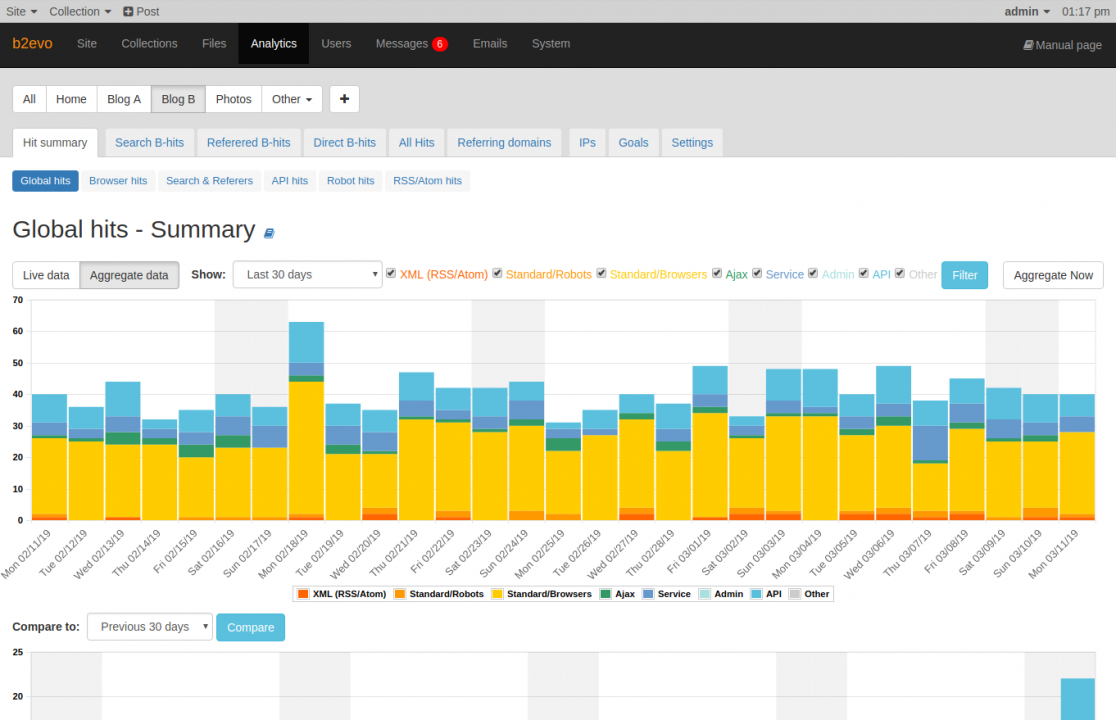1116x720 pixels.
Task: Open the manual book icon beside Summary heading
Action: pyautogui.click(x=269, y=233)
